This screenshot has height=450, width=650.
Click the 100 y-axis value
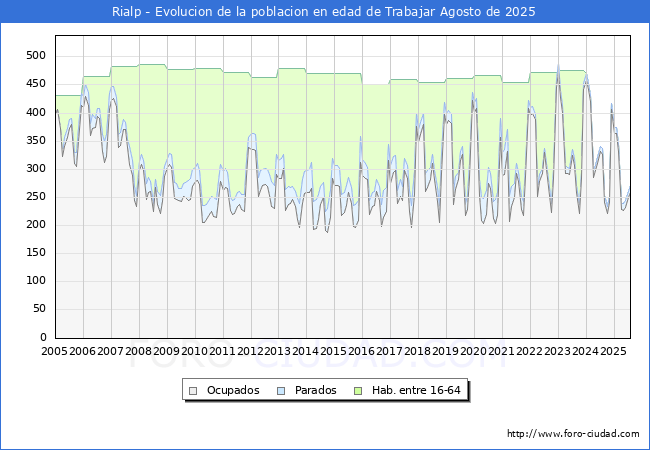[x=36, y=281]
